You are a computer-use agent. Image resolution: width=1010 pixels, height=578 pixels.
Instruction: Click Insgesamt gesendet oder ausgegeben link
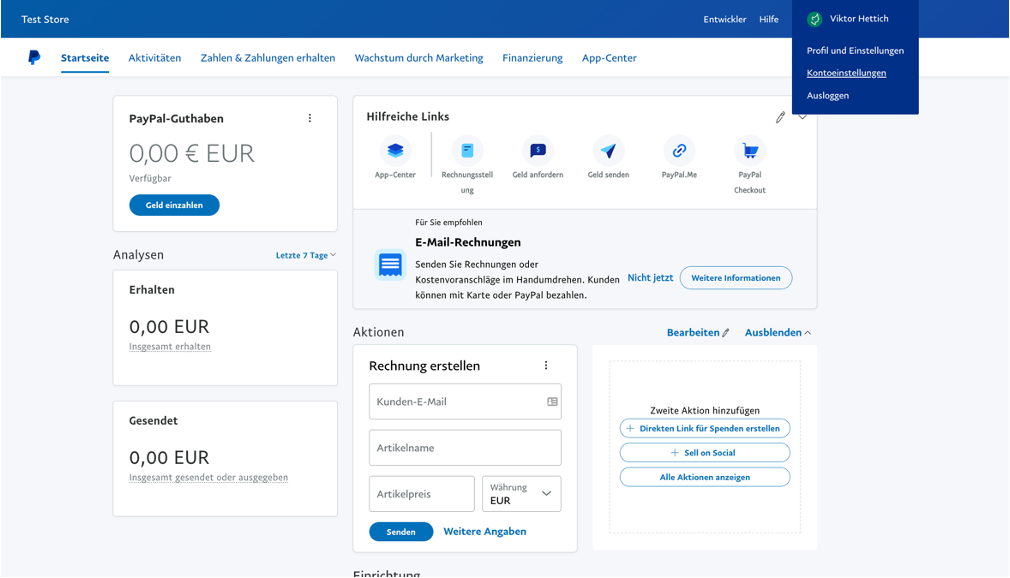(209, 477)
